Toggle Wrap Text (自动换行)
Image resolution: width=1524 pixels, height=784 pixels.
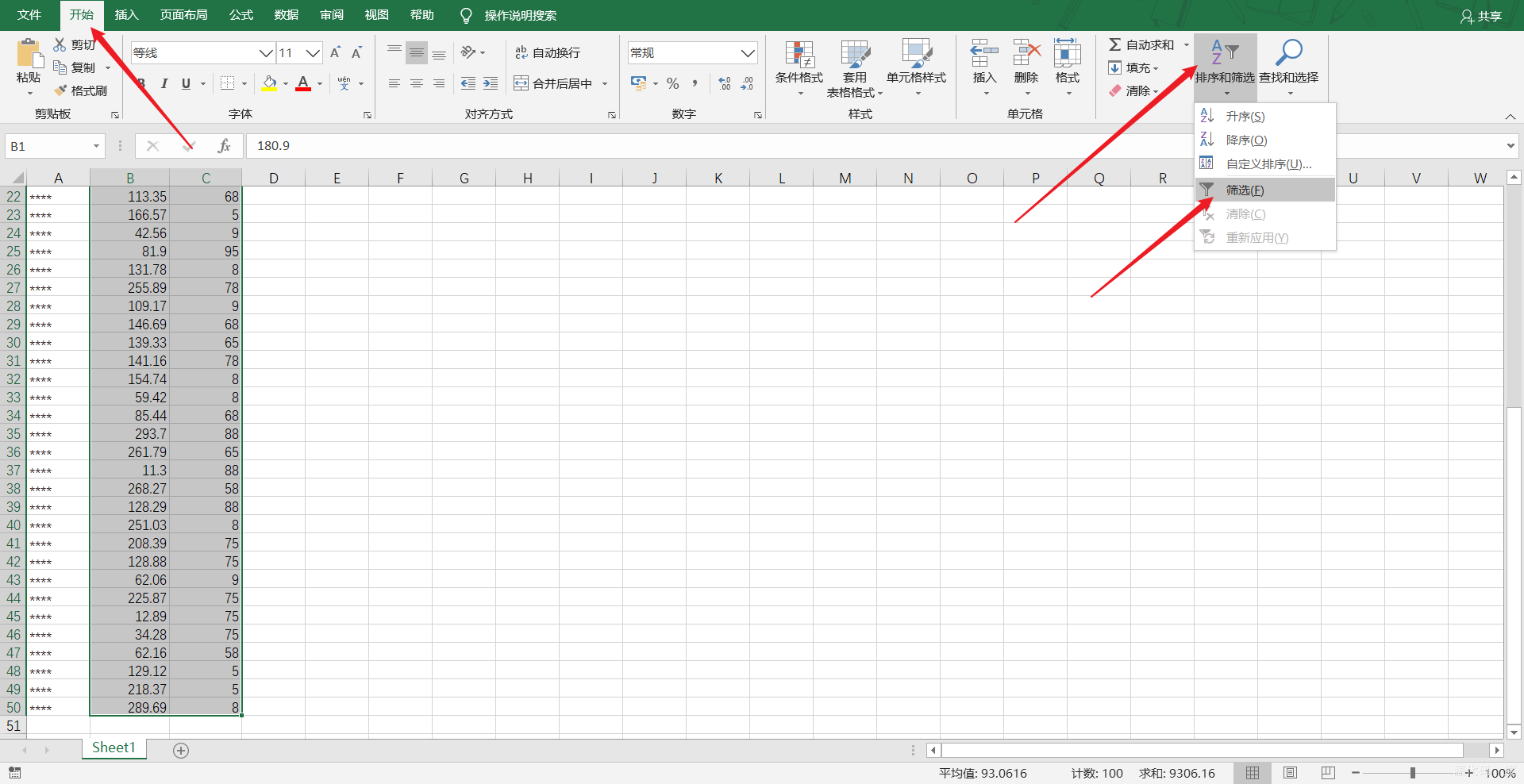(548, 52)
